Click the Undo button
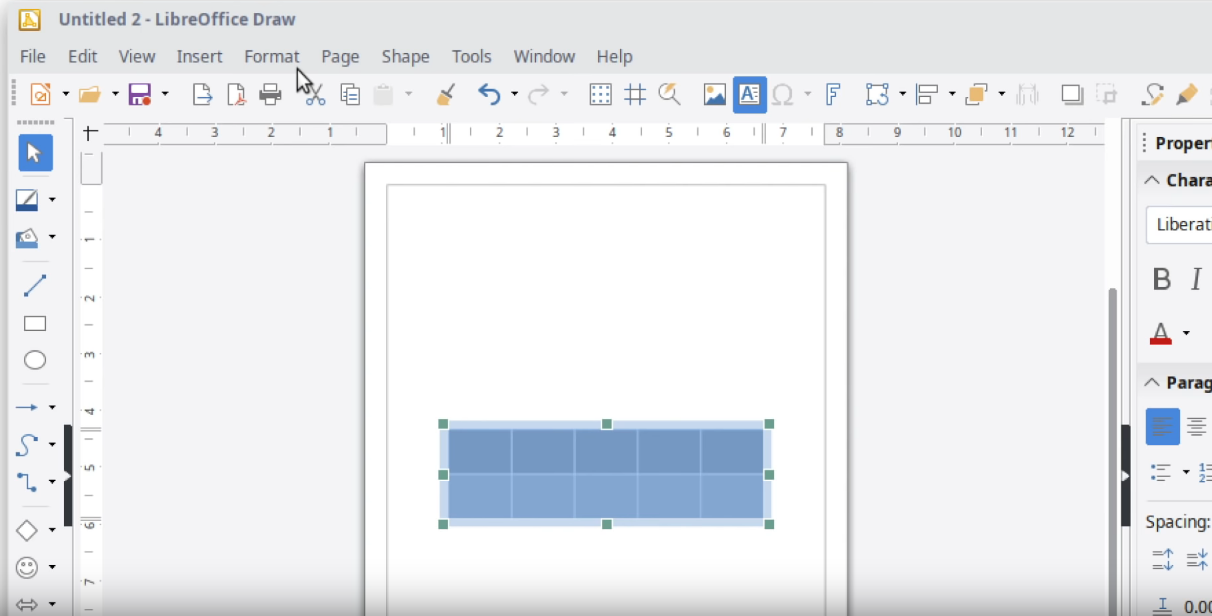This screenshot has height=616, width=1212. [489, 93]
